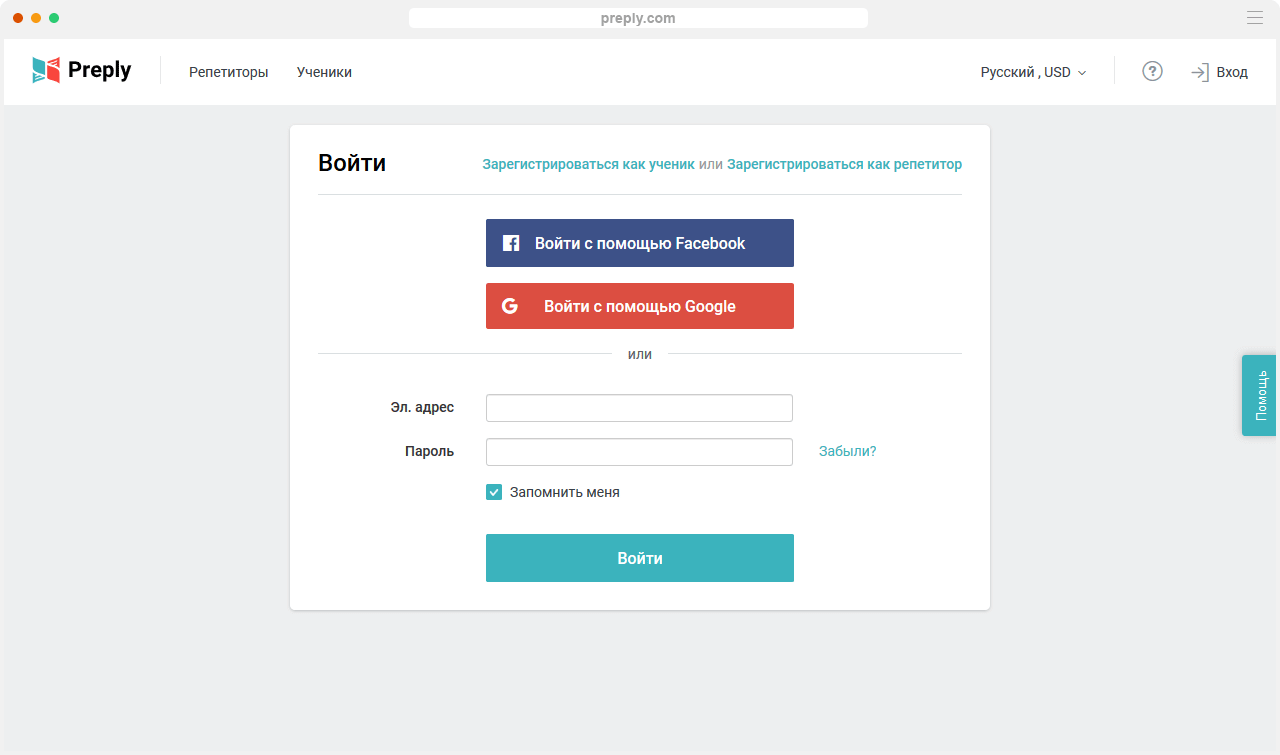Focus the Эл. адрес input field
Screen dimensions: 1280x755
639,408
